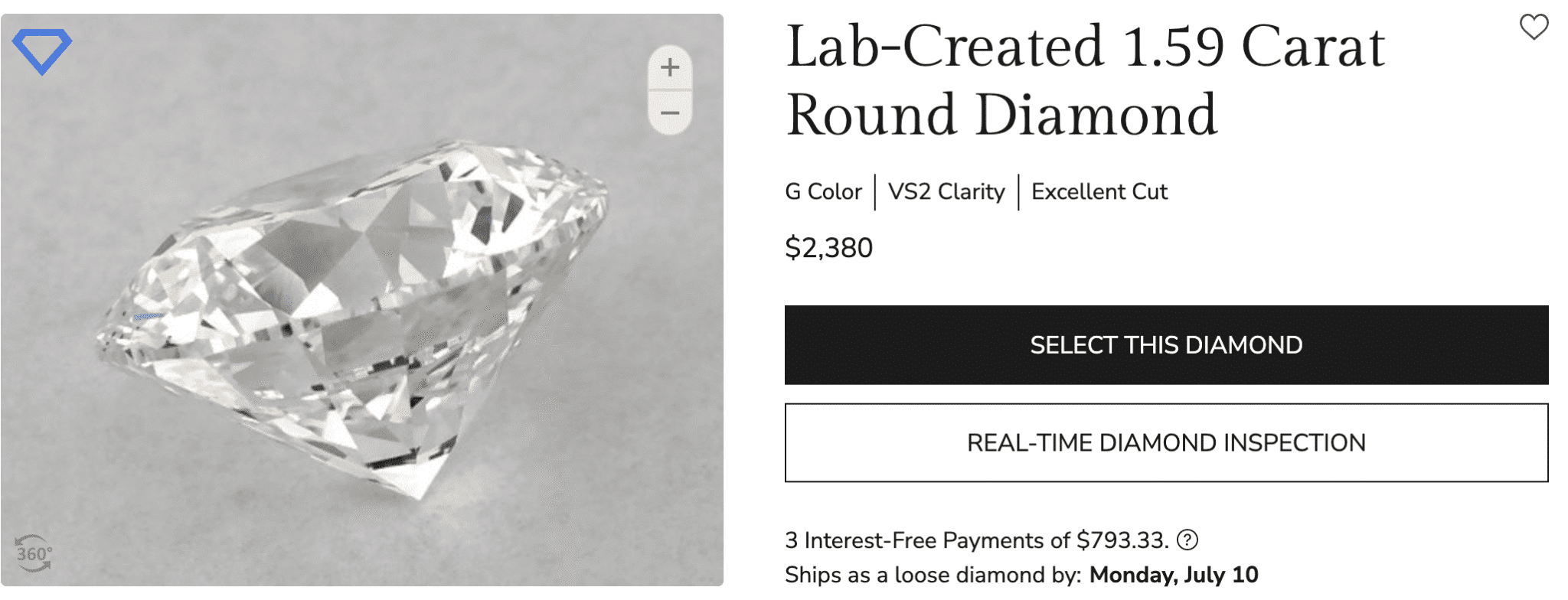Click the Lab-Created 1.59 Carat title
The height and width of the screenshot is (600, 1568).
(1085, 47)
